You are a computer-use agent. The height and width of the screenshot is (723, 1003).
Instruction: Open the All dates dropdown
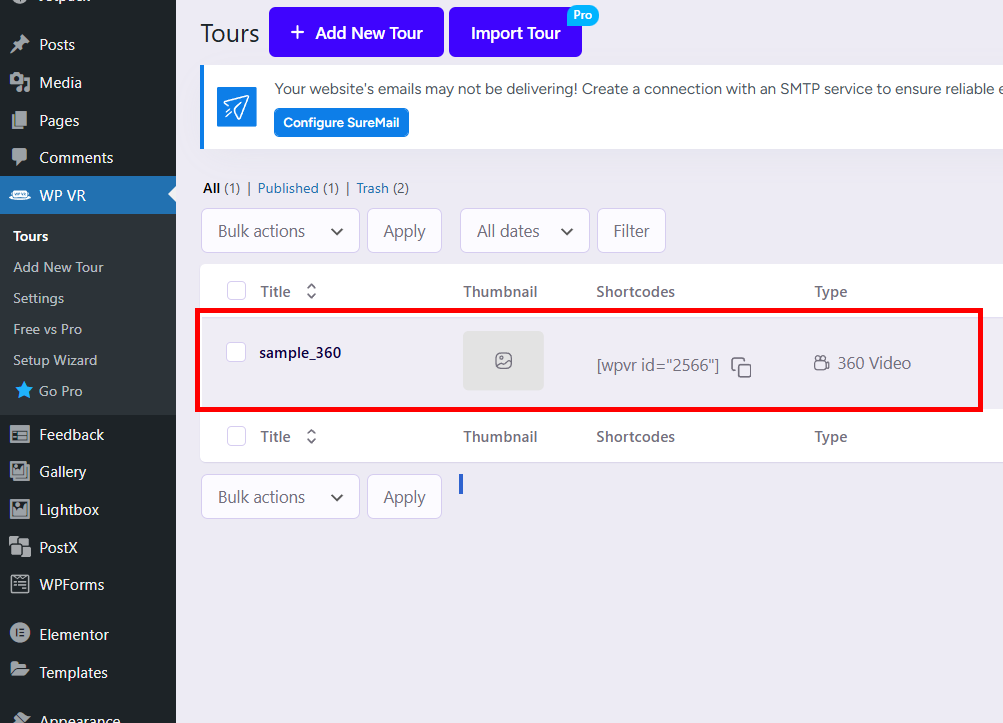pos(525,230)
